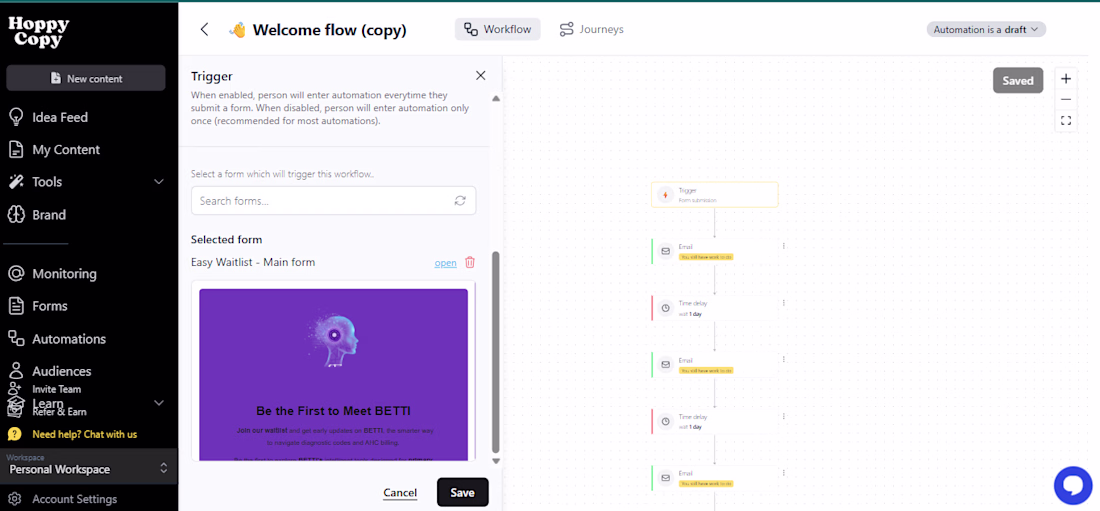Click the New content button
This screenshot has width=1100, height=511.
click(x=86, y=79)
